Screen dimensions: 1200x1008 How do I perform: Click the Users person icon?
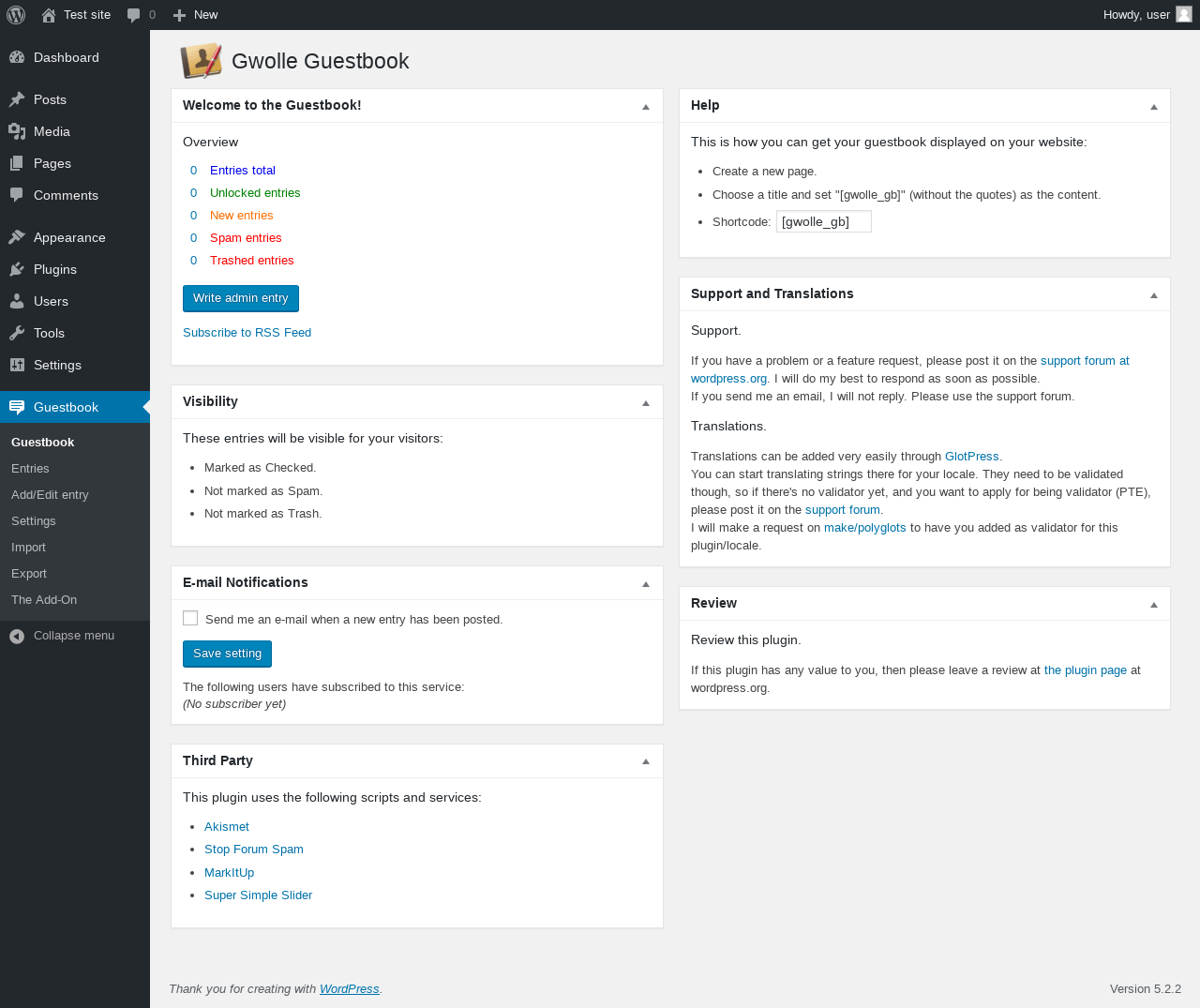coord(17,301)
